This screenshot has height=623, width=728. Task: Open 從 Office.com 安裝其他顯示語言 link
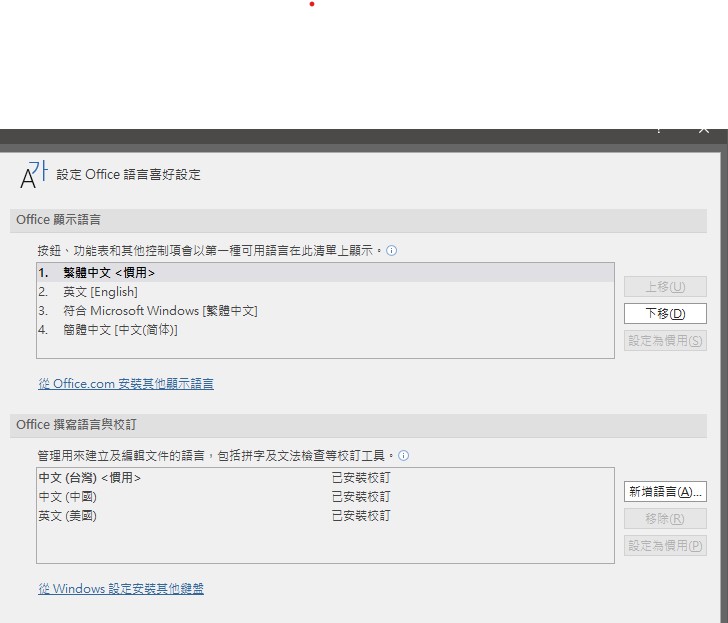coord(126,384)
